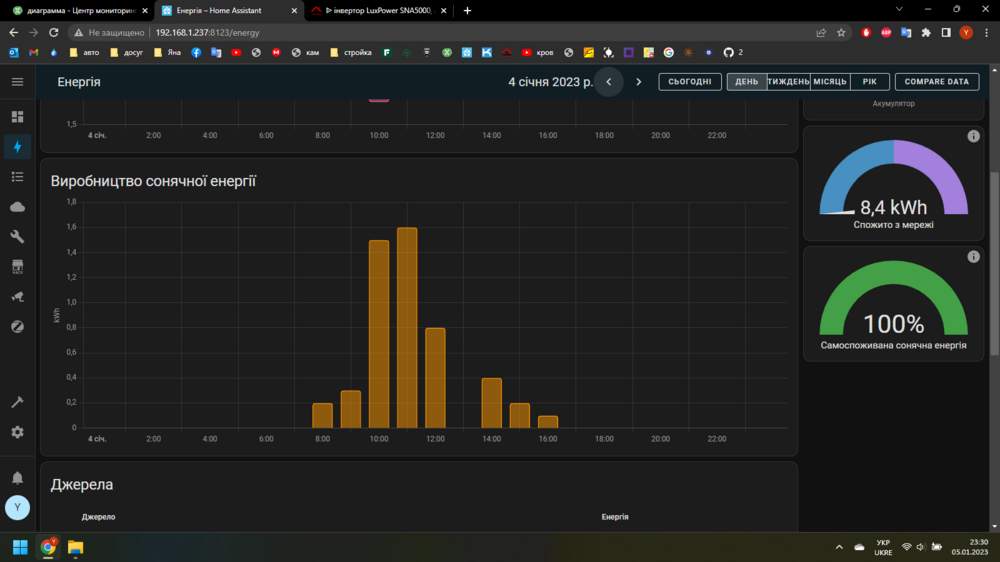
Task: Open the Home Assistant sidebar hamburger menu
Action: pos(17,82)
